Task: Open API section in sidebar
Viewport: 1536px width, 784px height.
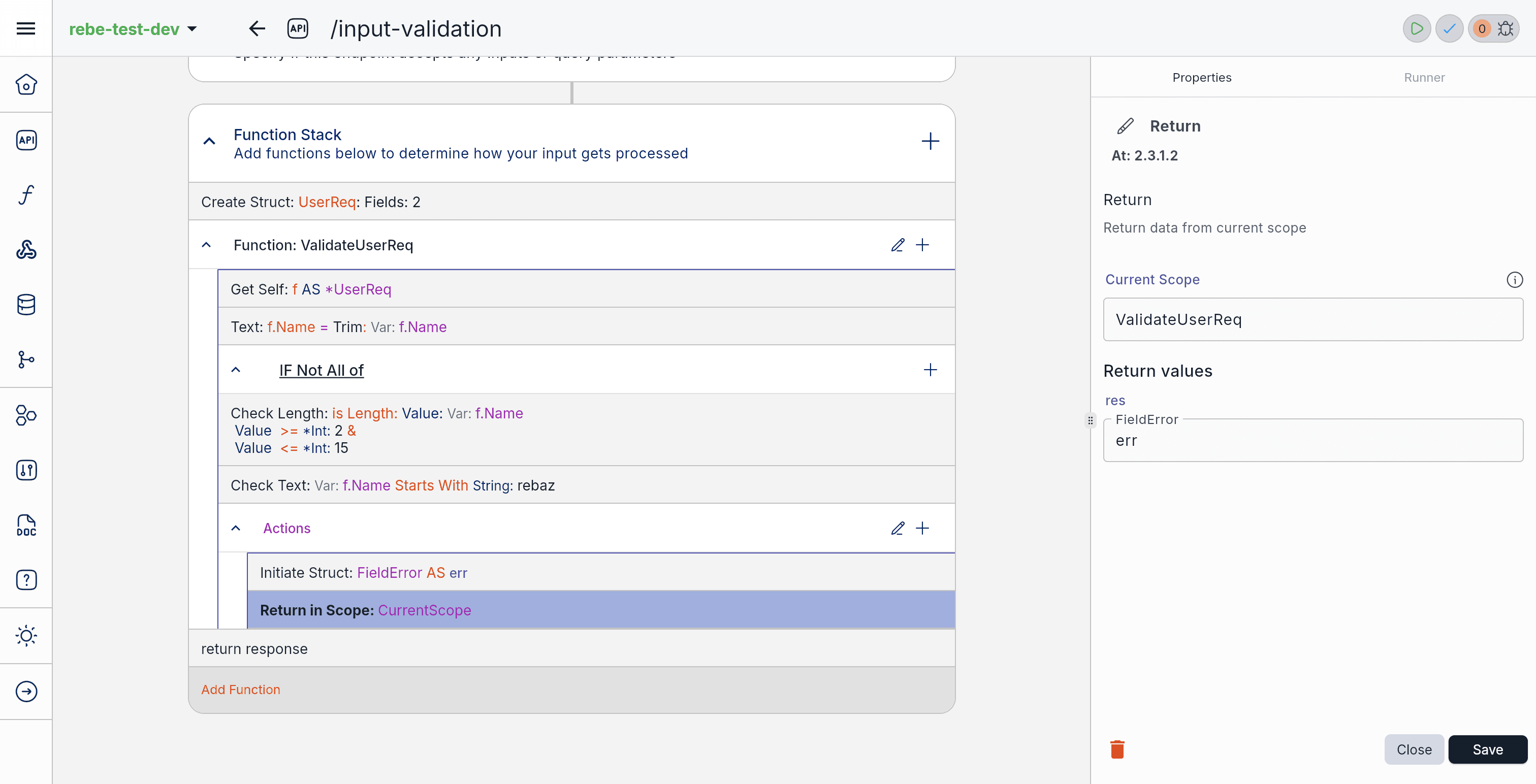Action: (25, 140)
